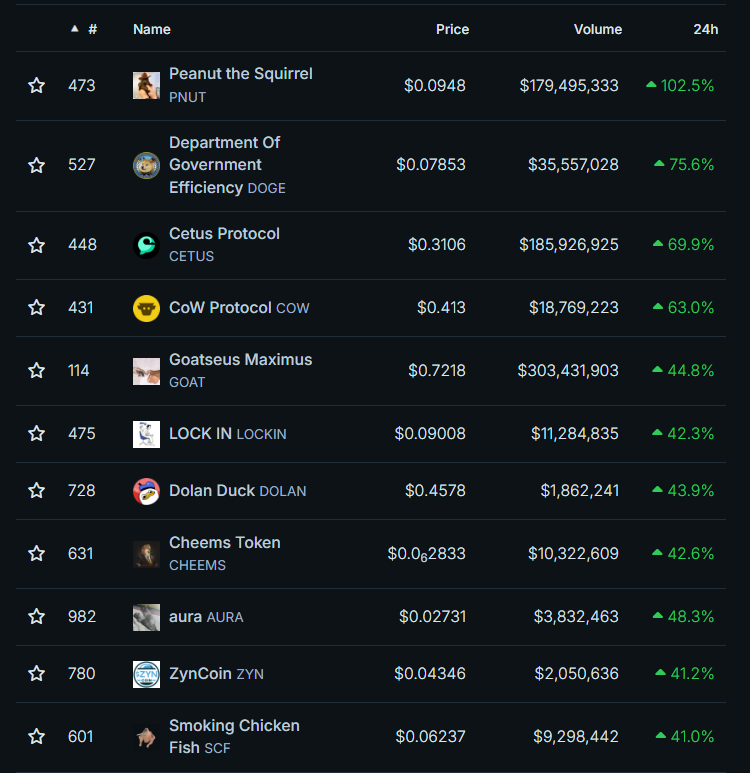Click CoW volume $18,769,223

coord(573,308)
